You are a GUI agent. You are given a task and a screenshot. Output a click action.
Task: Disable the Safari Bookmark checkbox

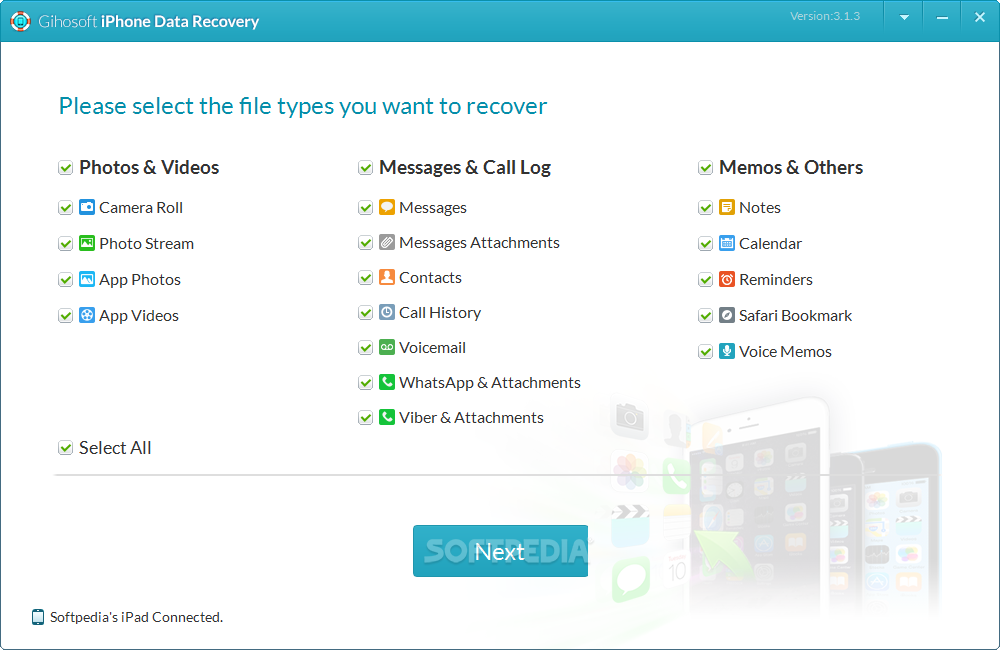tap(705, 316)
